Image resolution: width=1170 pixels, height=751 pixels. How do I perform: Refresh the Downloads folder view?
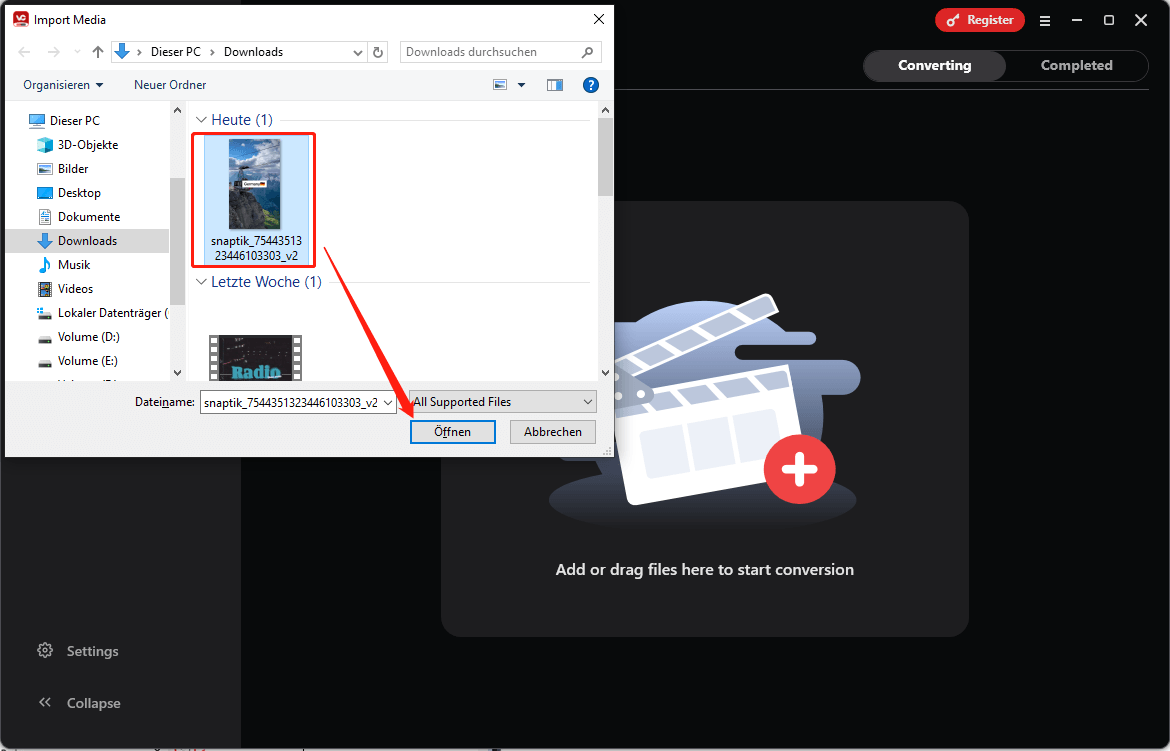pyautogui.click(x=376, y=51)
